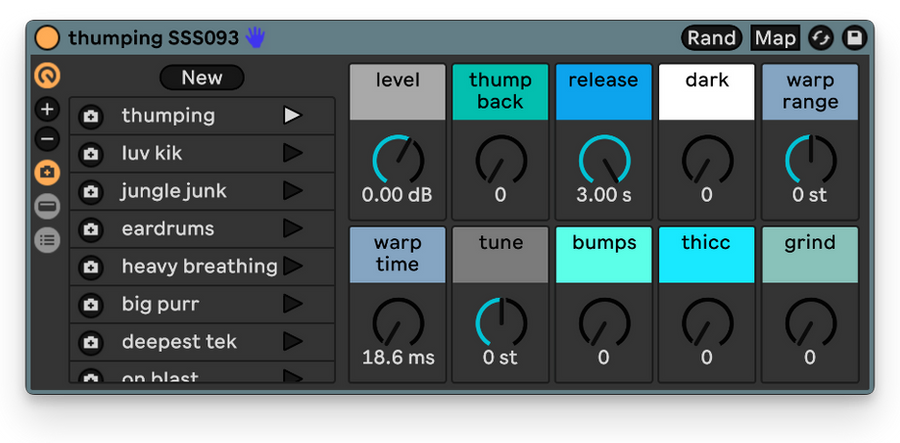Click the orange macro controls icon
The image size is (900, 443).
point(47,75)
